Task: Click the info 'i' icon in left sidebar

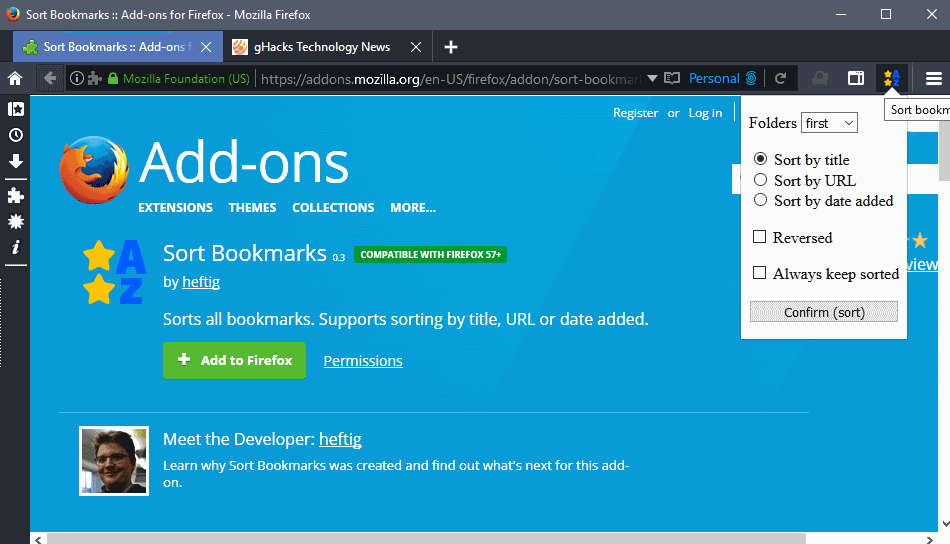Action: click(x=16, y=247)
